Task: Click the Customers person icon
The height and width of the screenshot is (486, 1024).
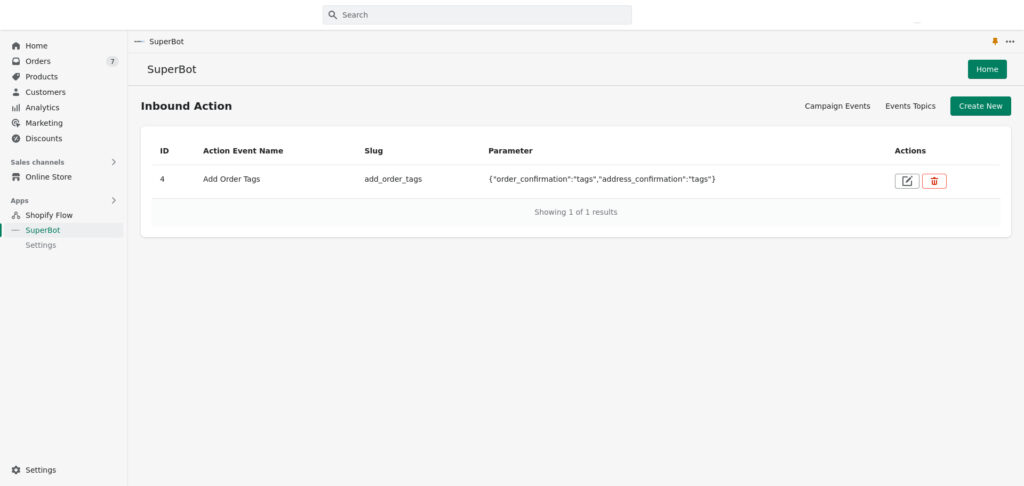Action: pos(16,92)
